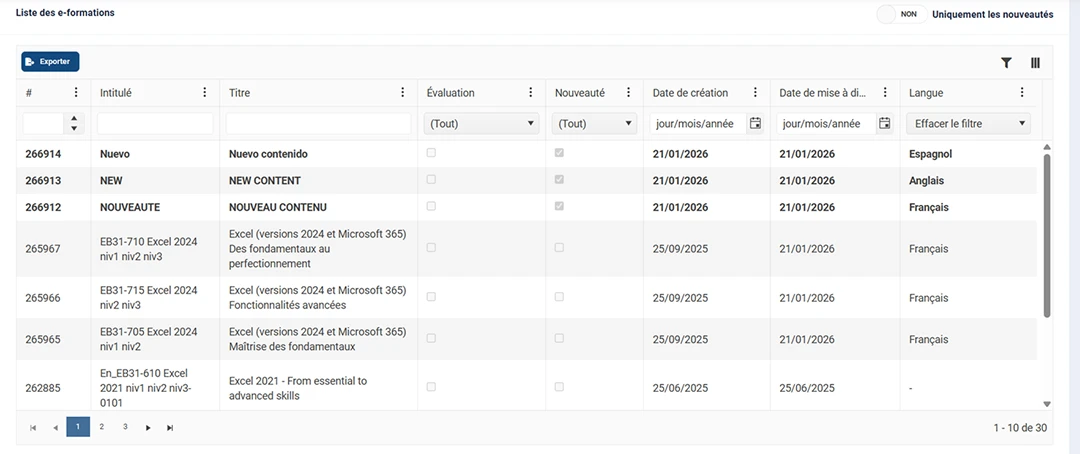Click the 1 - 10 de 30 pager info

click(x=1020, y=428)
